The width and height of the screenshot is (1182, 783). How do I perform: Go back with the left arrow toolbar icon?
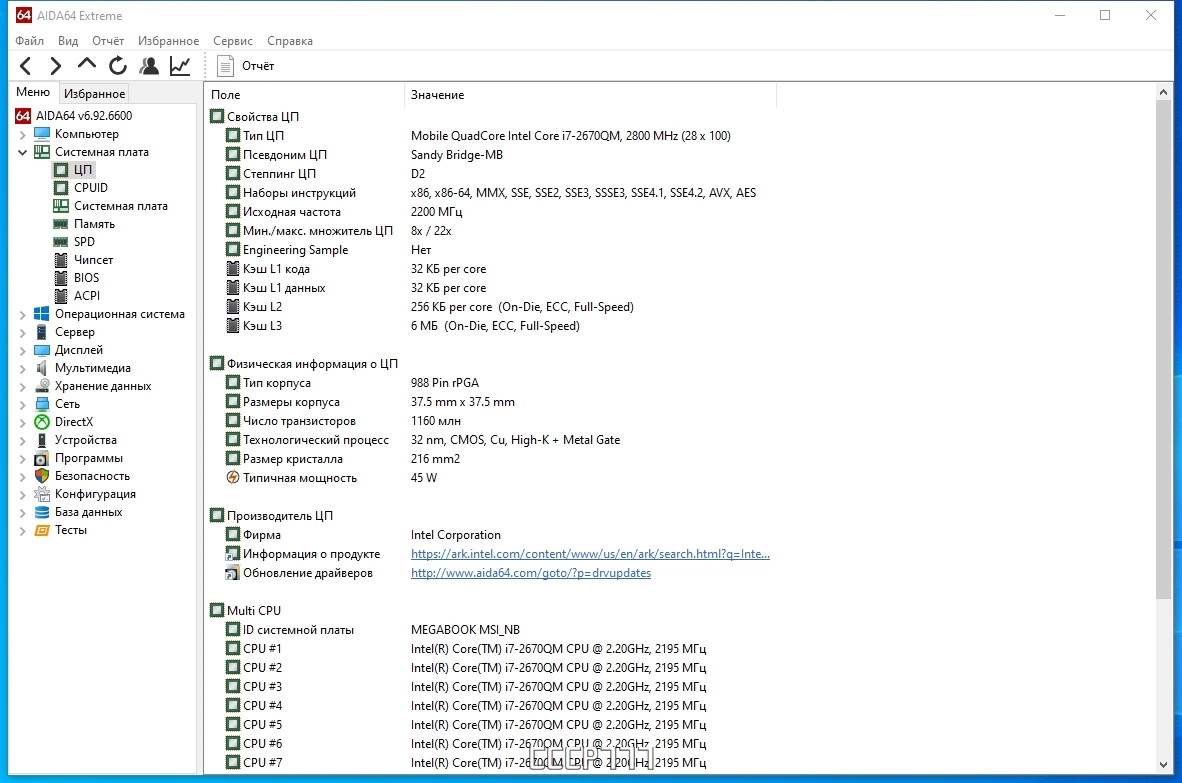26,66
